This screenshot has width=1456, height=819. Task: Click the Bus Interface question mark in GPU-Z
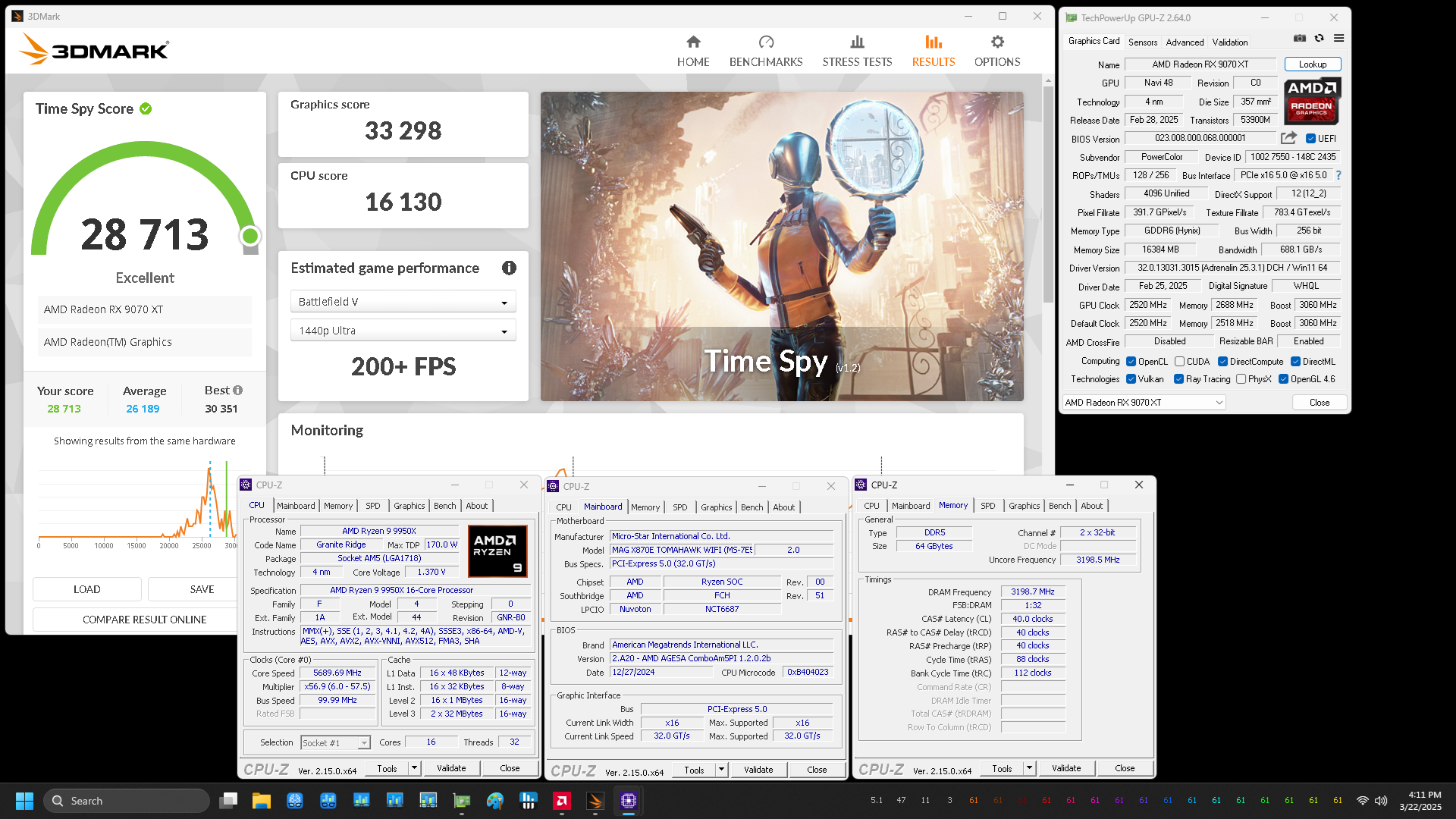click(1338, 175)
